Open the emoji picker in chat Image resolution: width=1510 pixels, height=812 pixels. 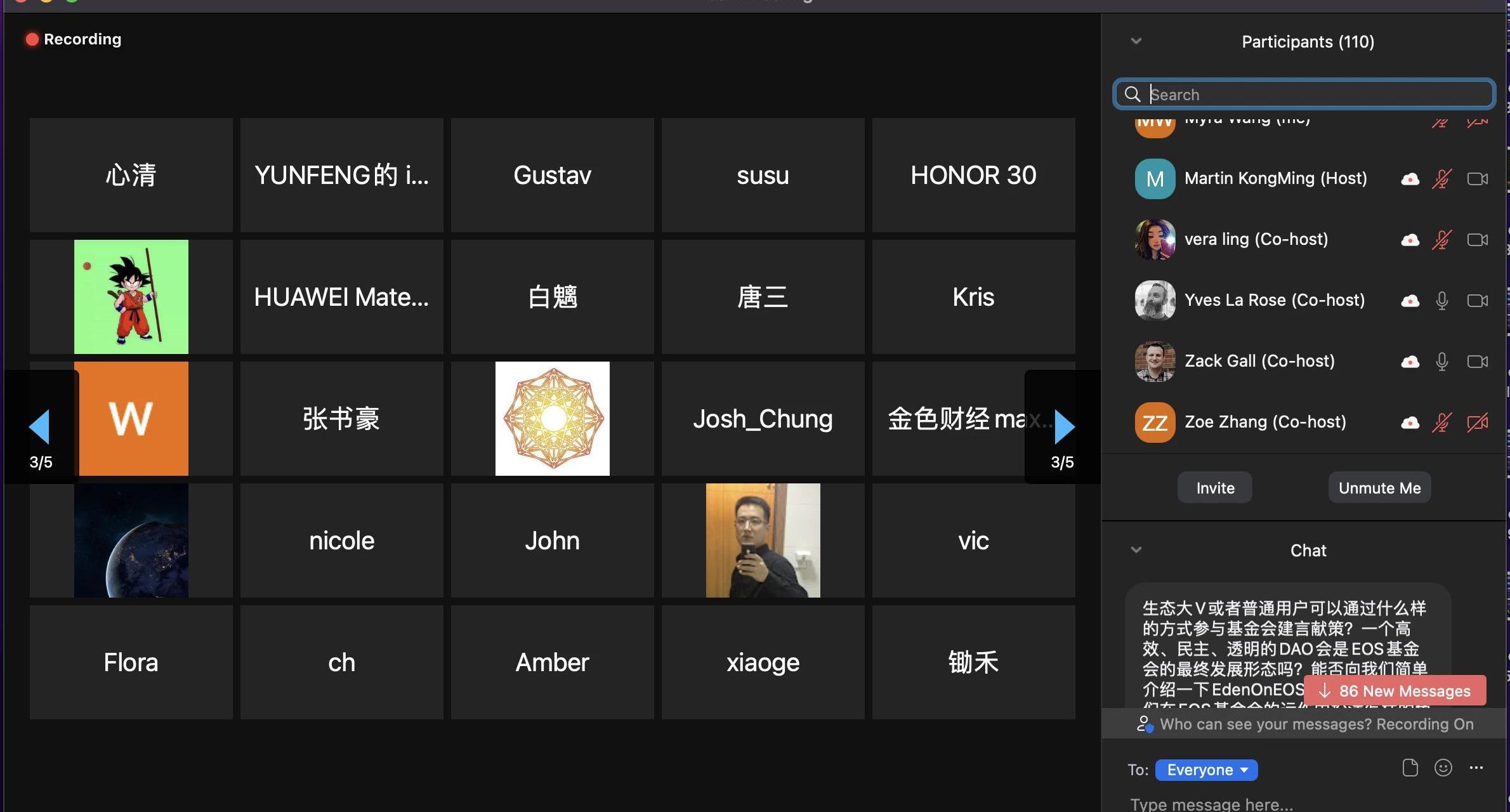pyautogui.click(x=1443, y=768)
